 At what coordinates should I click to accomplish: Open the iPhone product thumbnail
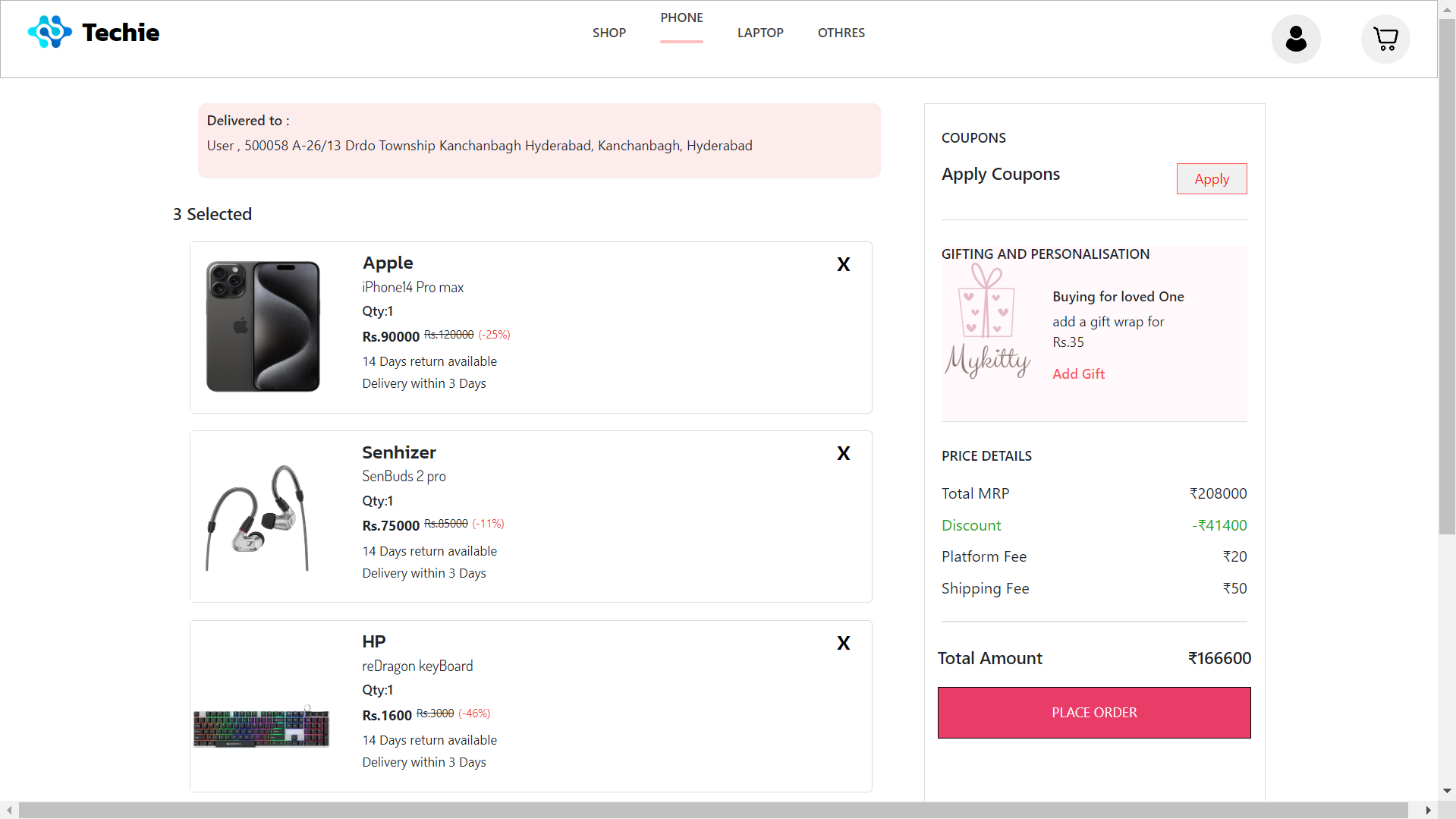[x=263, y=326]
